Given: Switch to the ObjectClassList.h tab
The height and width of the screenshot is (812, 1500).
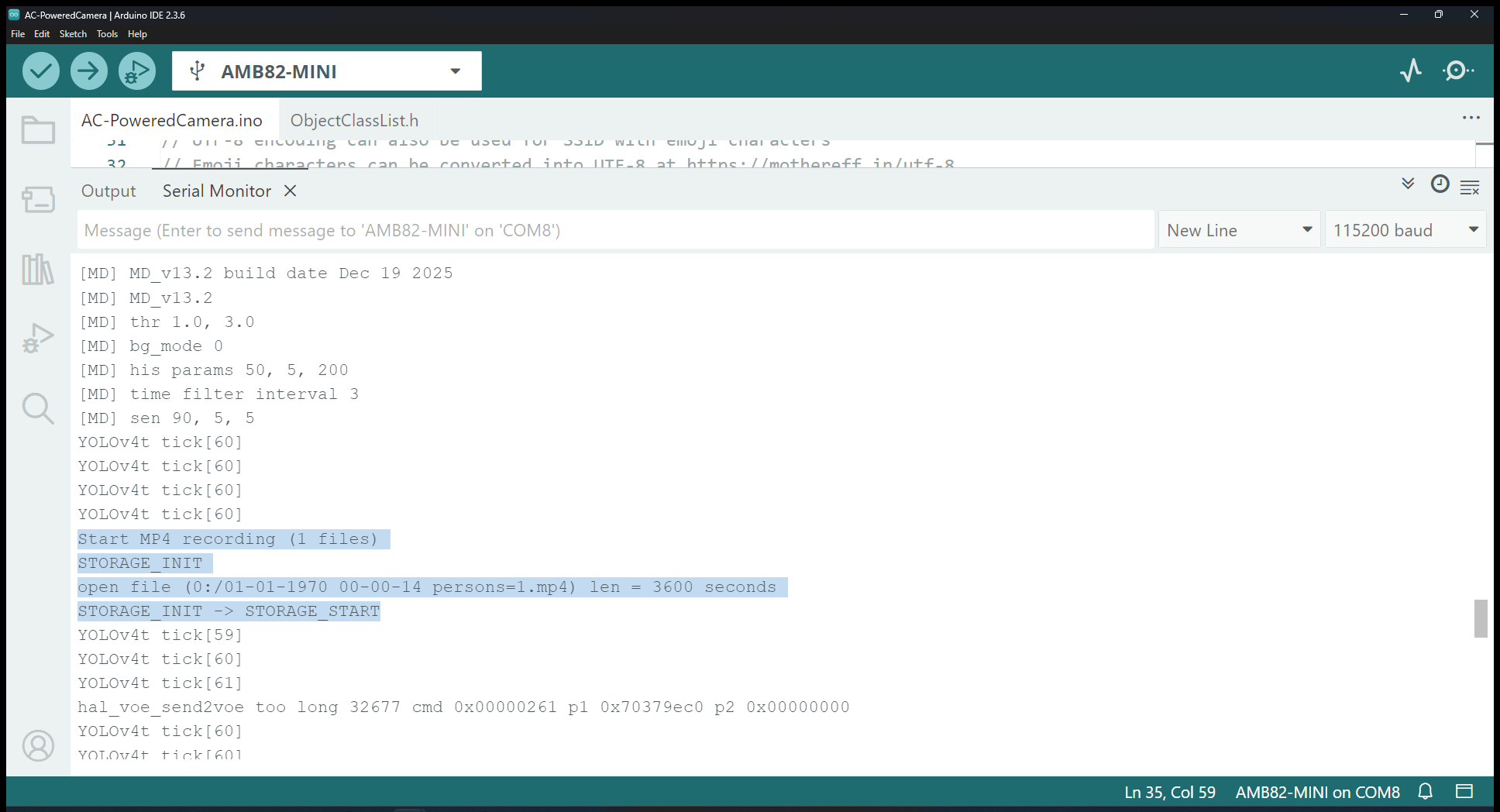Looking at the screenshot, I should click(x=354, y=121).
